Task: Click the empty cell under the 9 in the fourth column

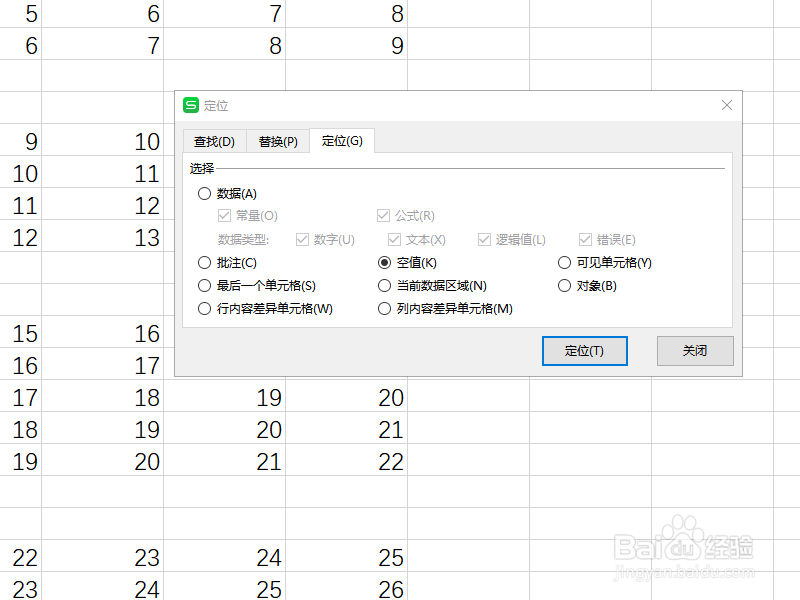Action: point(346,76)
